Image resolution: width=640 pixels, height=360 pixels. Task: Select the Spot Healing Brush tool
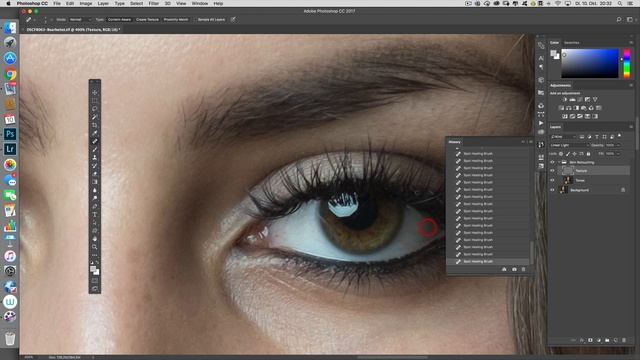[95, 141]
